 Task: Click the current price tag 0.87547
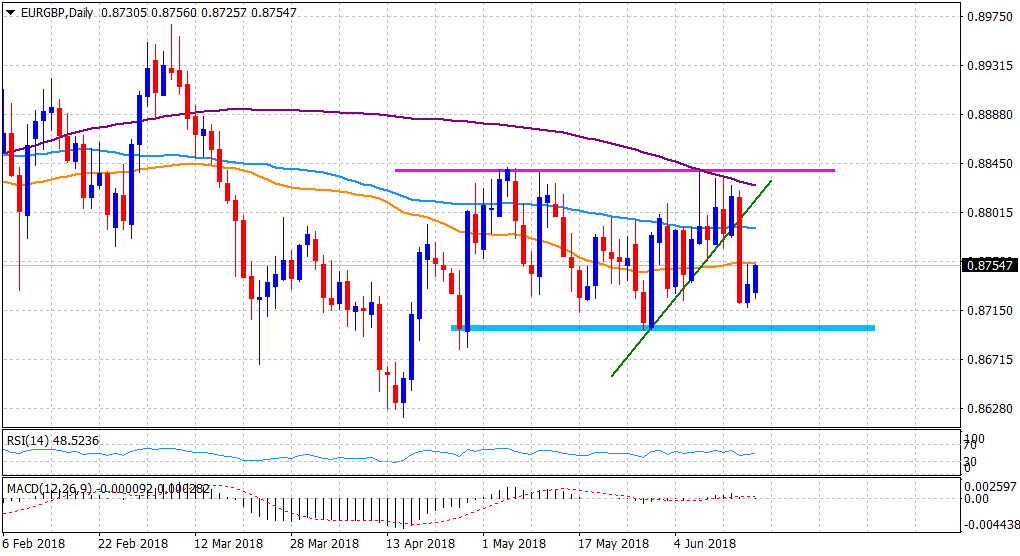click(x=988, y=265)
